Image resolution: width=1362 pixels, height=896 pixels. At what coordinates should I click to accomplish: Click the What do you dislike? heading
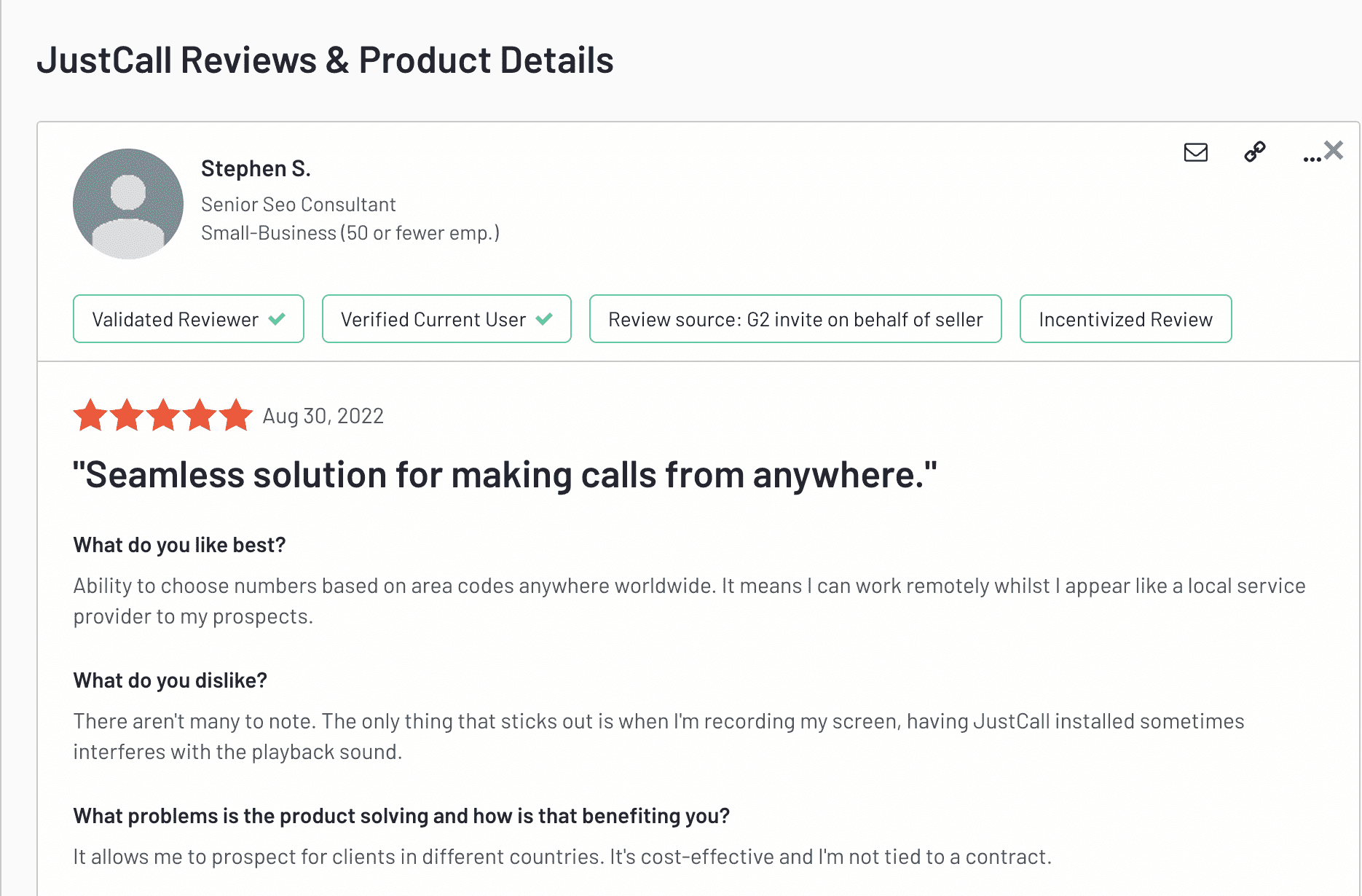coord(170,680)
